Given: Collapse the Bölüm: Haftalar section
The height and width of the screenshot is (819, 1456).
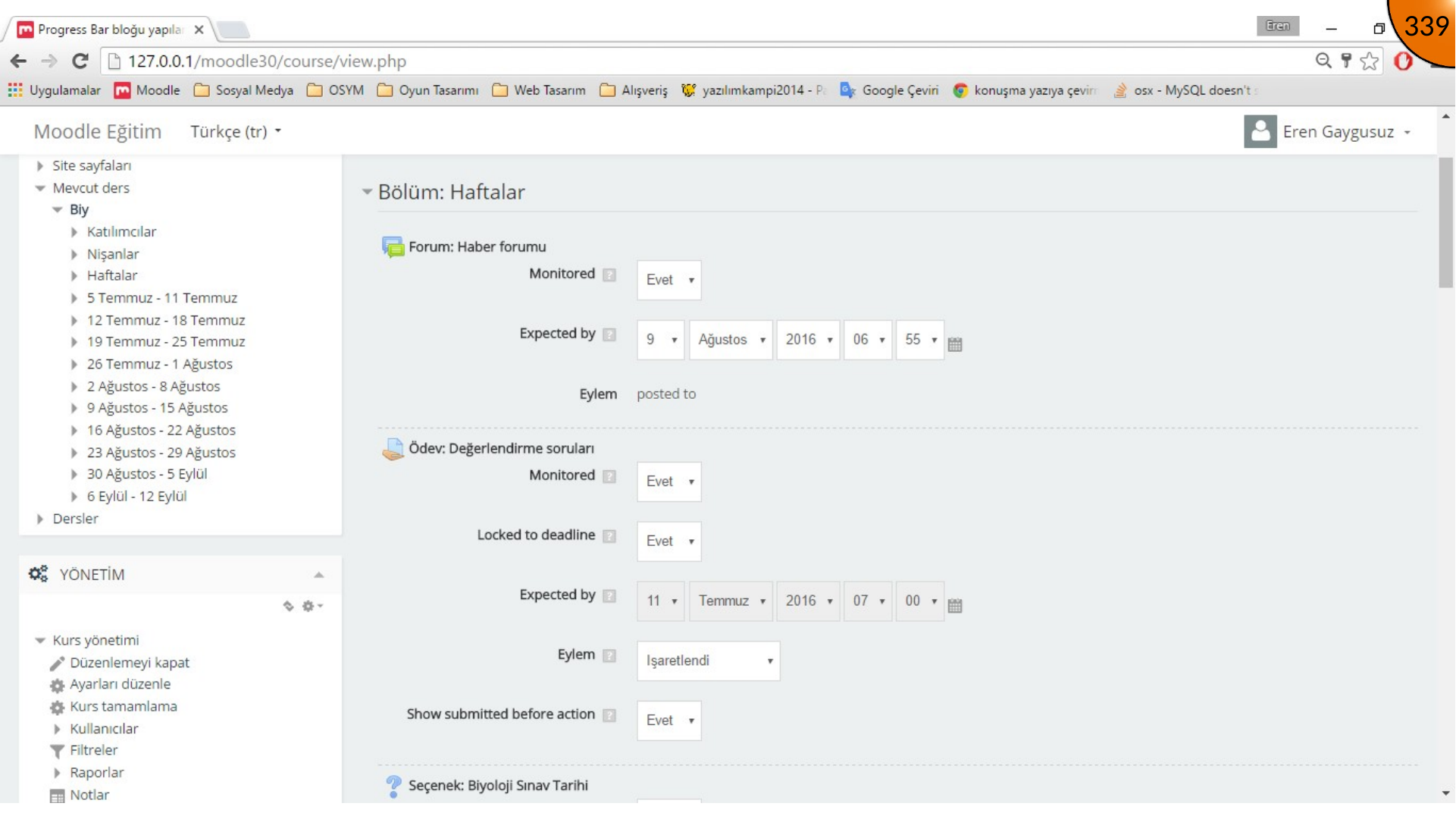Looking at the screenshot, I should pyautogui.click(x=367, y=192).
